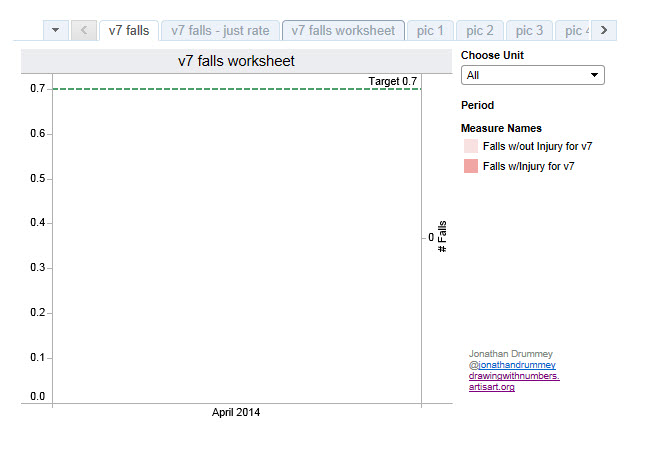The image size is (647, 449).
Task: Open the pic 3 tab
Action: 528,30
